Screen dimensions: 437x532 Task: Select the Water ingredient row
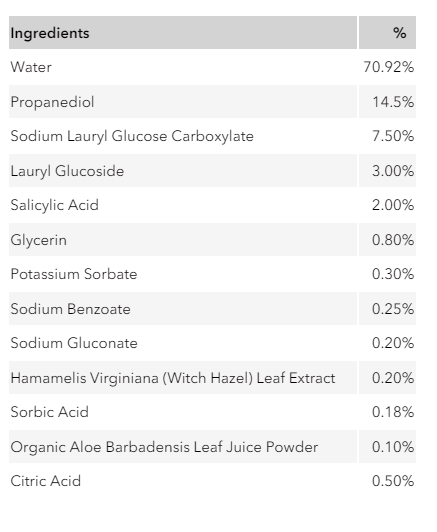pyautogui.click(x=212, y=67)
